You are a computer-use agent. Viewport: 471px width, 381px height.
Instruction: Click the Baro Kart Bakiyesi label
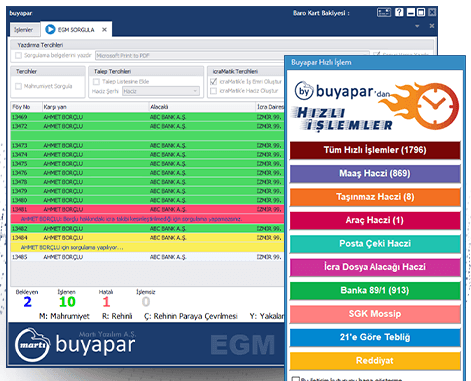321,13
